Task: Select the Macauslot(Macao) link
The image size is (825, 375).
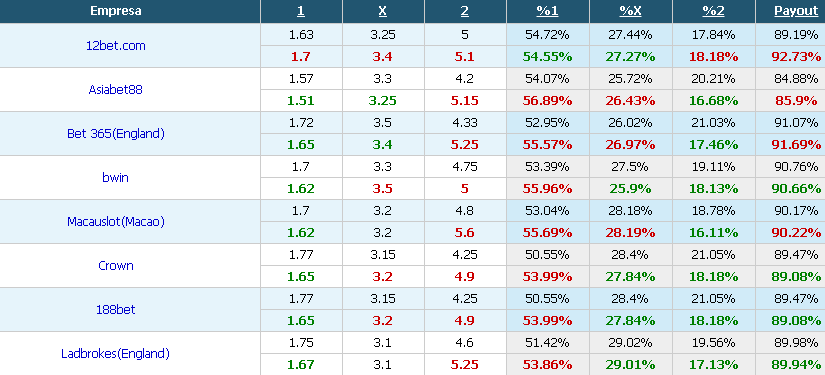Action: (116, 222)
